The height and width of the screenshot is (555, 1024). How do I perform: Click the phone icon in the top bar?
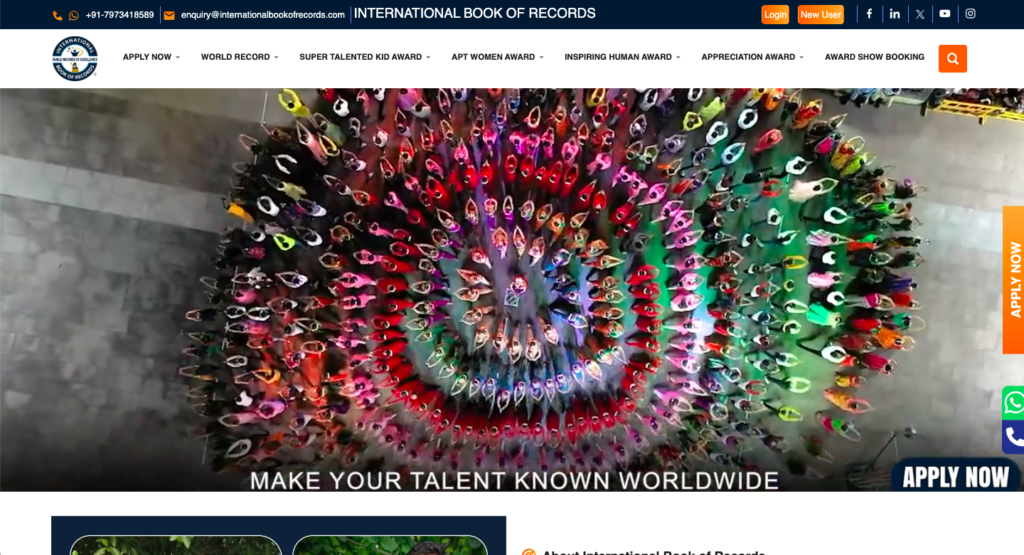[x=57, y=15]
